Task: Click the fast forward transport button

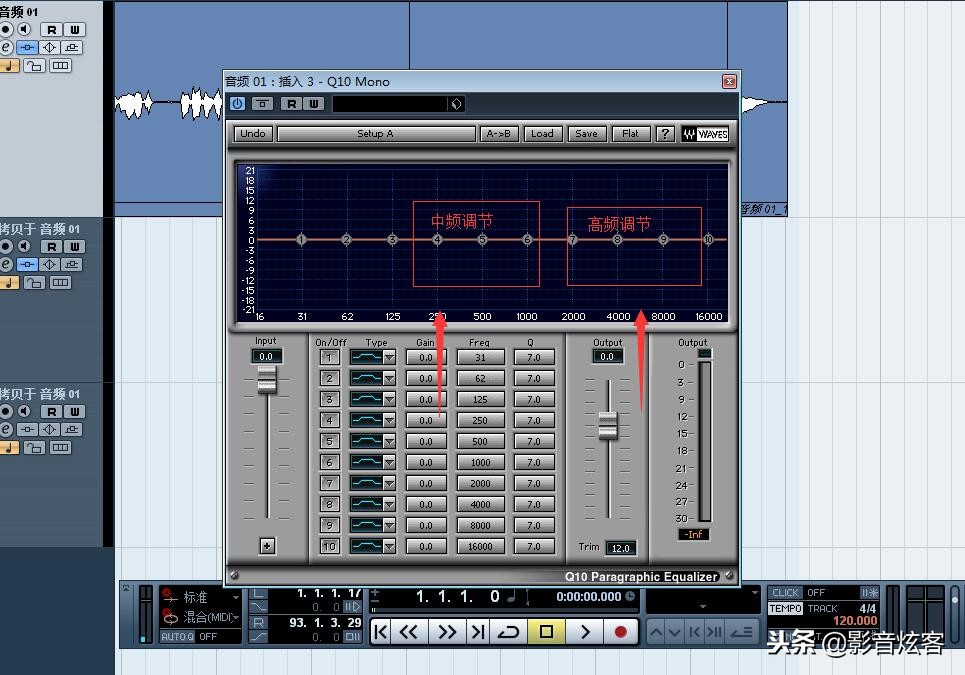Action: 447,632
